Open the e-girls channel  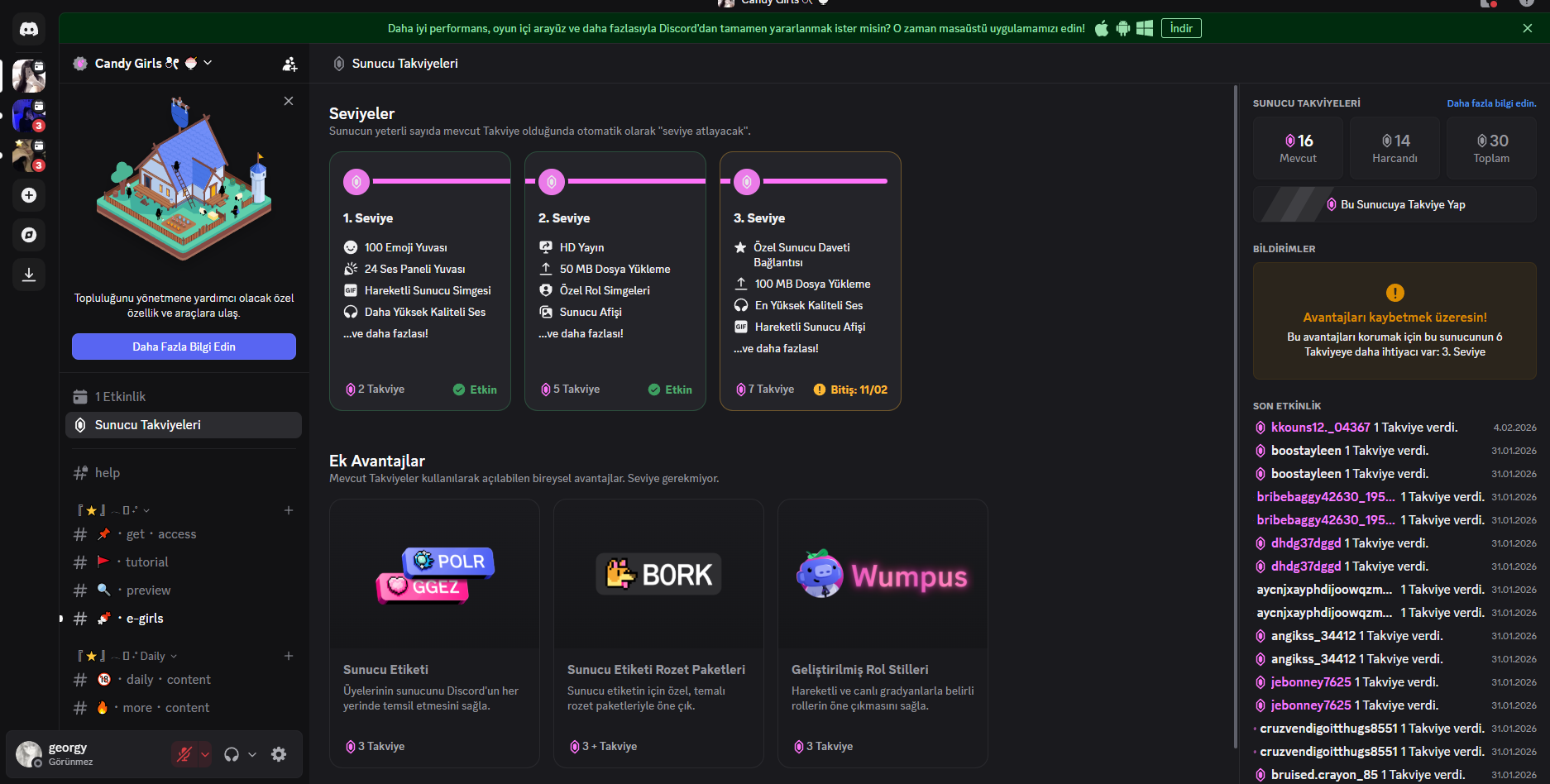tap(184, 619)
